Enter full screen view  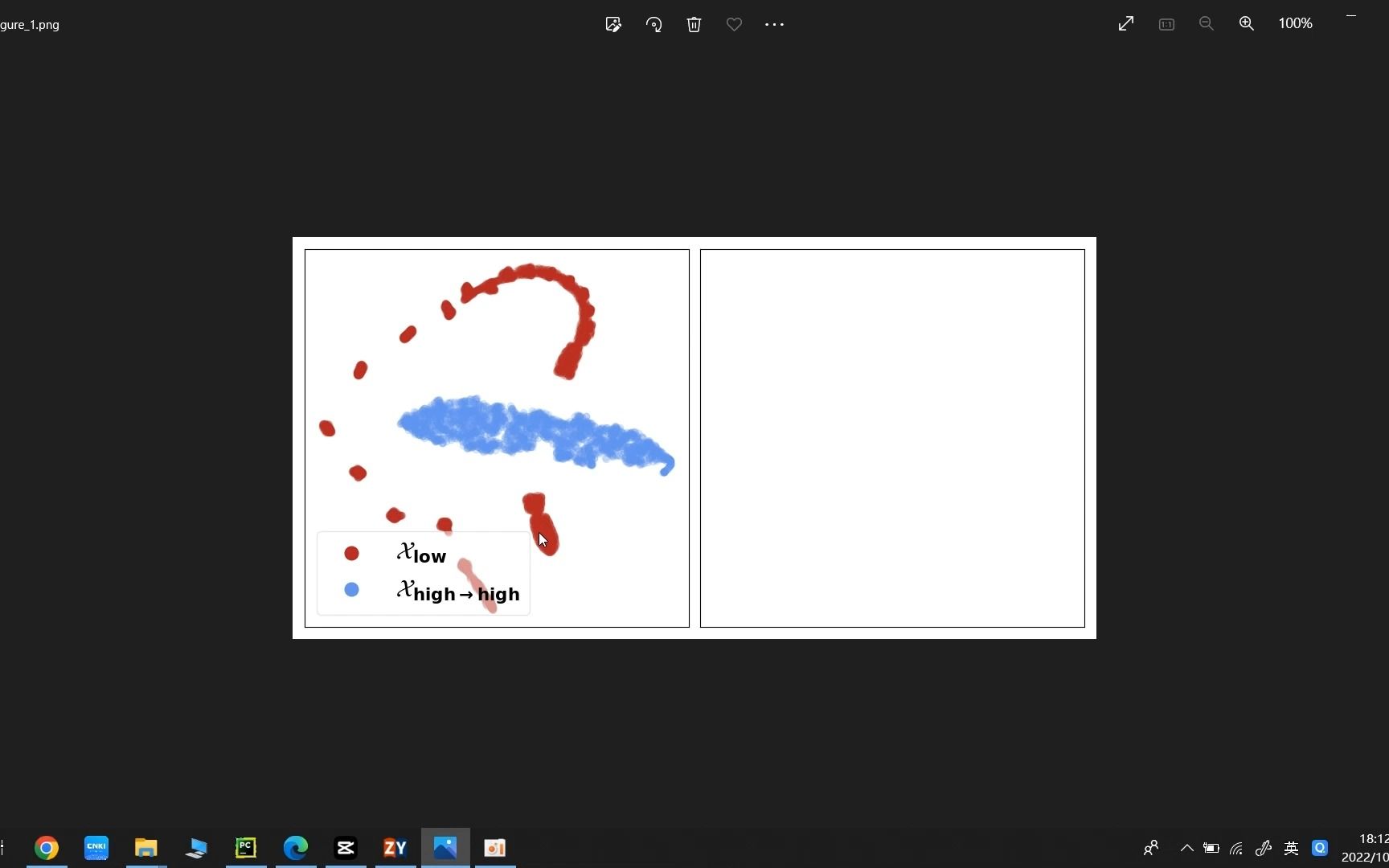pos(1126,24)
